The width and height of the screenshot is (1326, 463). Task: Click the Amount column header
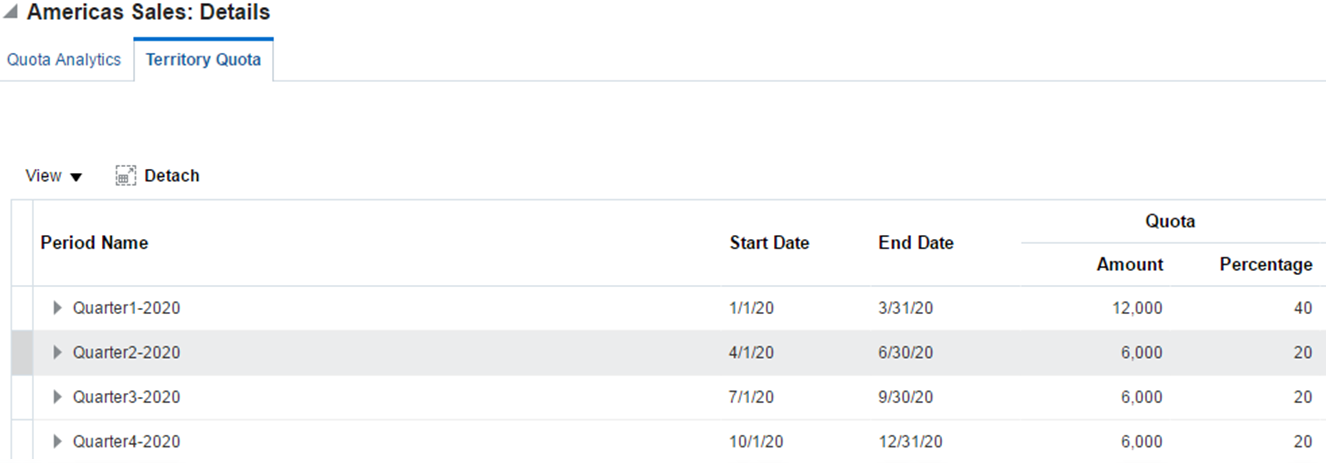point(1129,265)
